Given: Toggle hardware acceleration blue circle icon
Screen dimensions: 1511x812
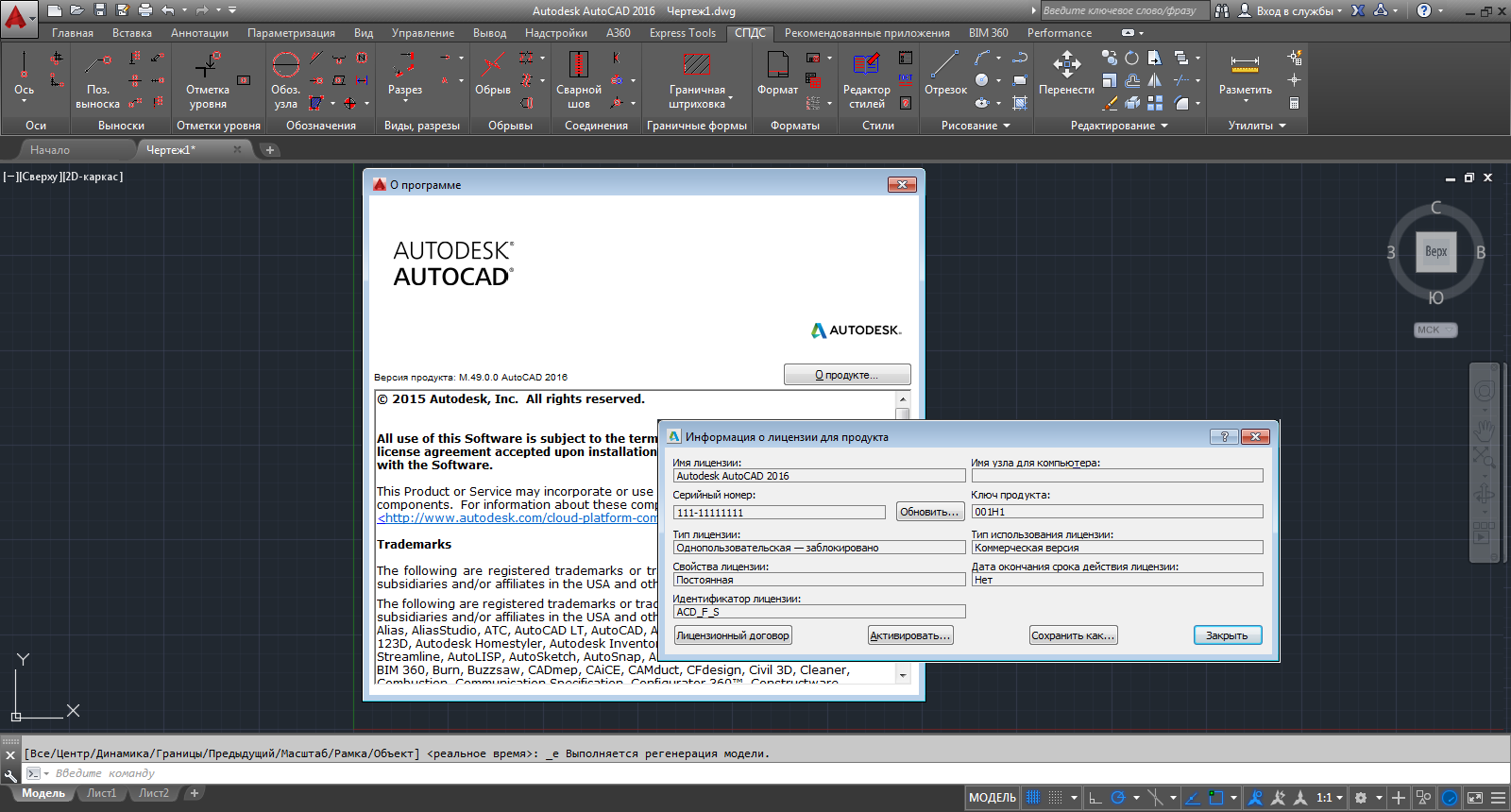Looking at the screenshot, I should point(1450,798).
